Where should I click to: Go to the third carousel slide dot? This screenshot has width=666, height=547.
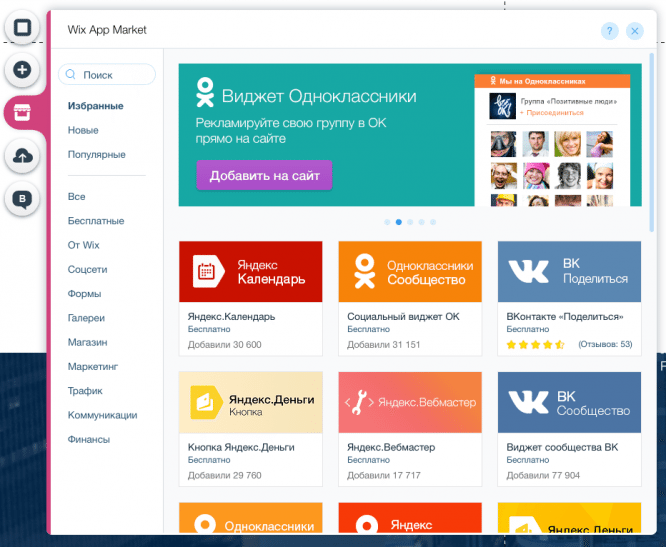[x=410, y=222]
